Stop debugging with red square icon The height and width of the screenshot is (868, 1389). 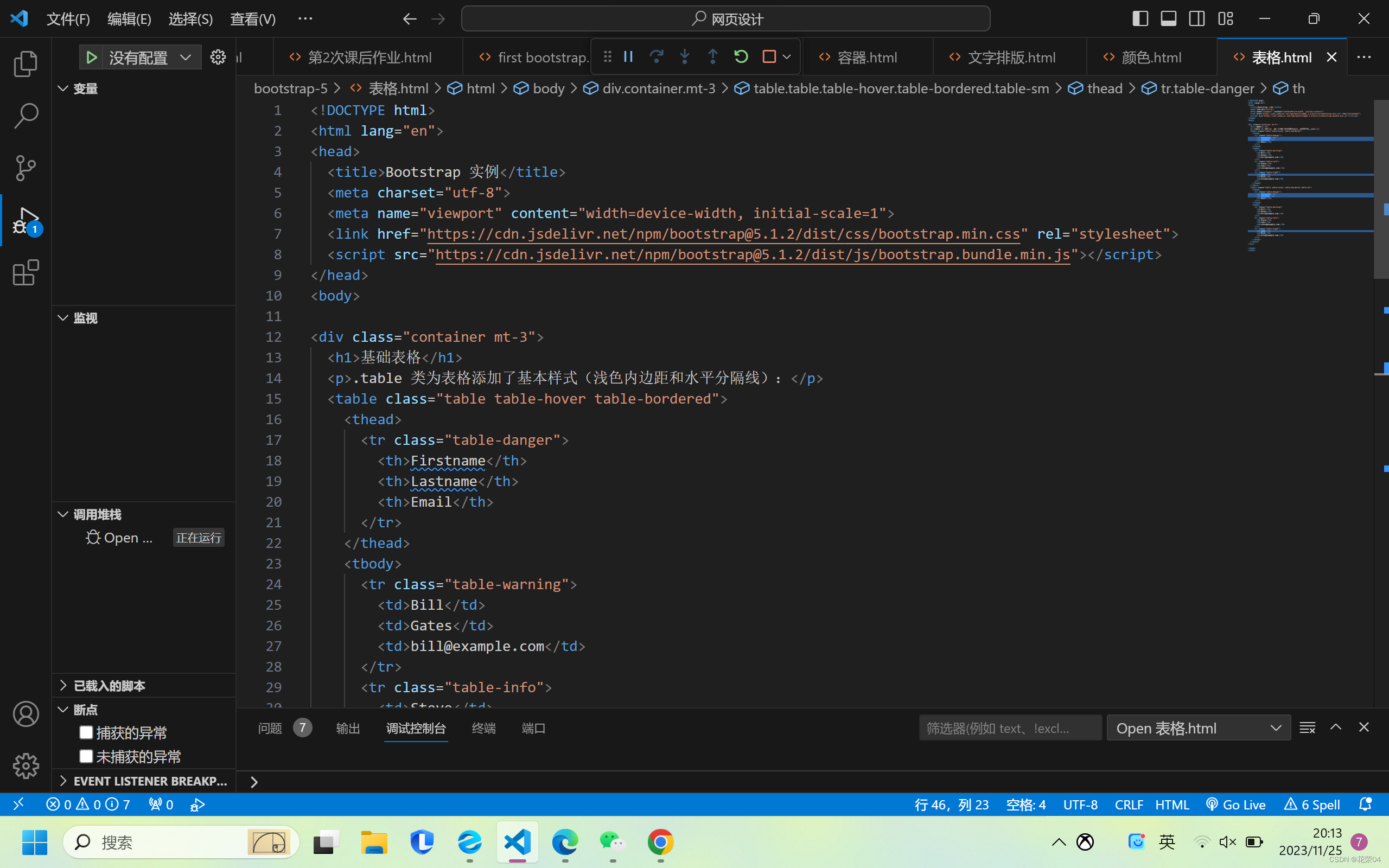[x=769, y=56]
